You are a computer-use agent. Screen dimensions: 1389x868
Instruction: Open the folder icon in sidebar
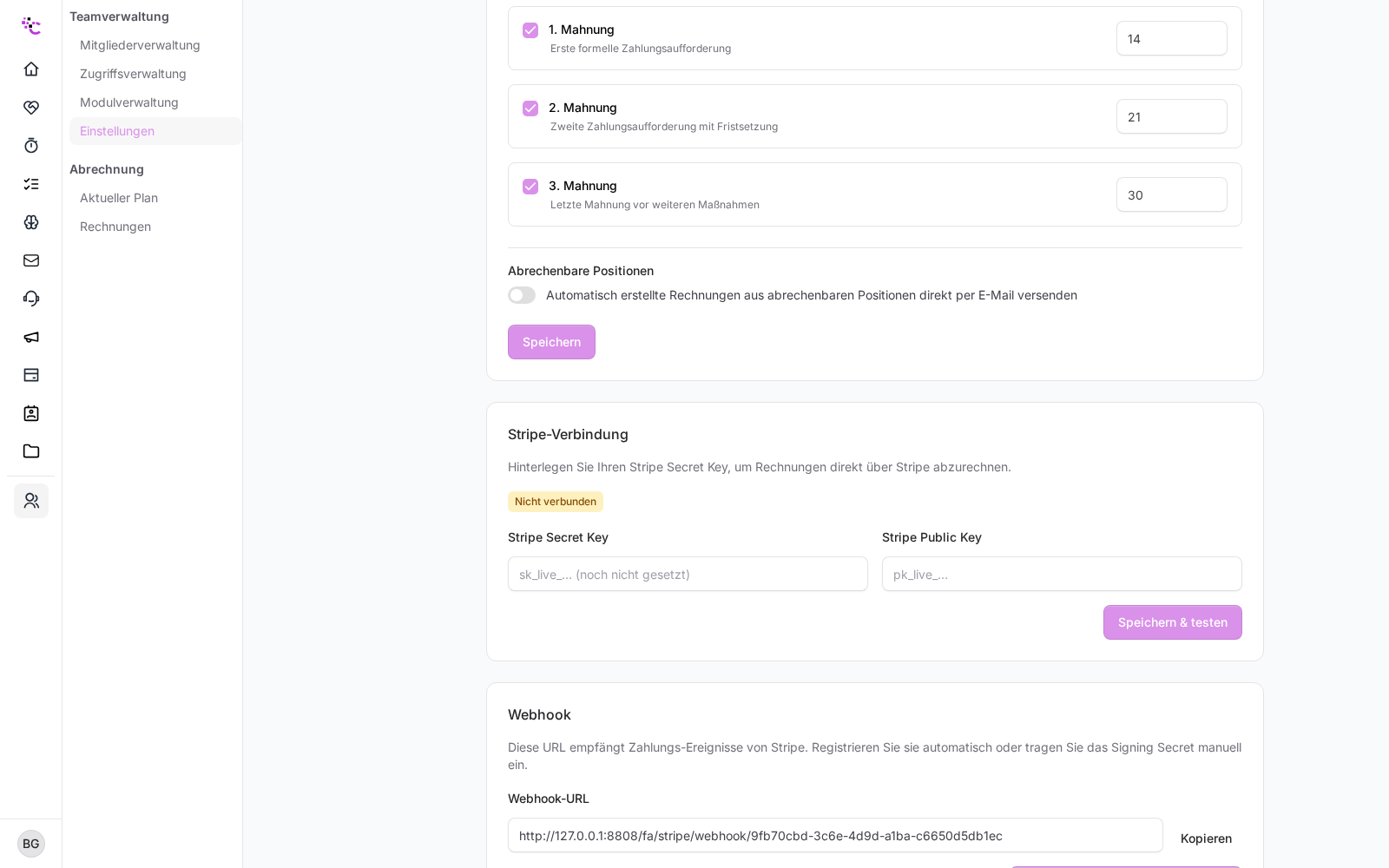coord(31,450)
